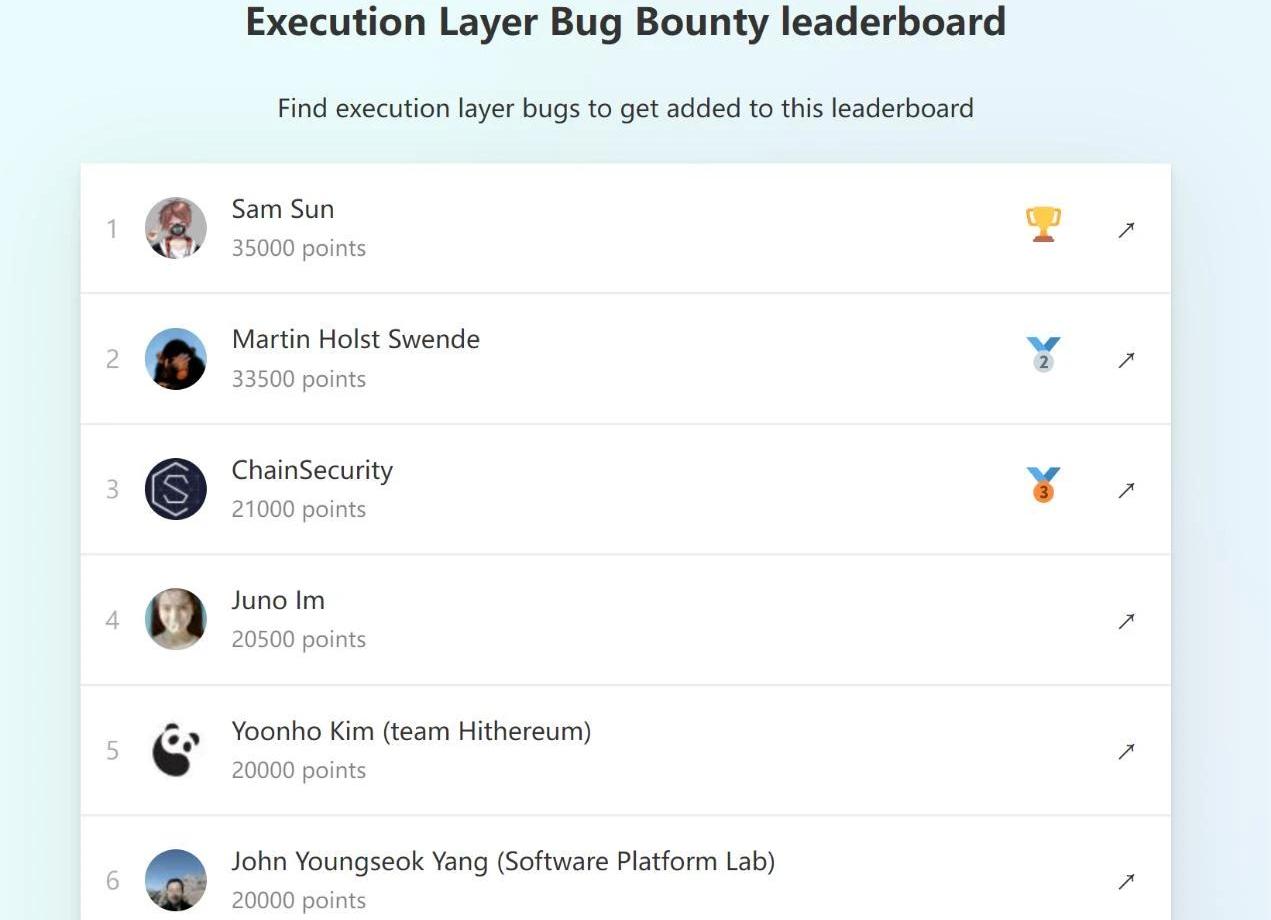
Task: Click the bronze third-place medal icon
Action: [1043, 485]
